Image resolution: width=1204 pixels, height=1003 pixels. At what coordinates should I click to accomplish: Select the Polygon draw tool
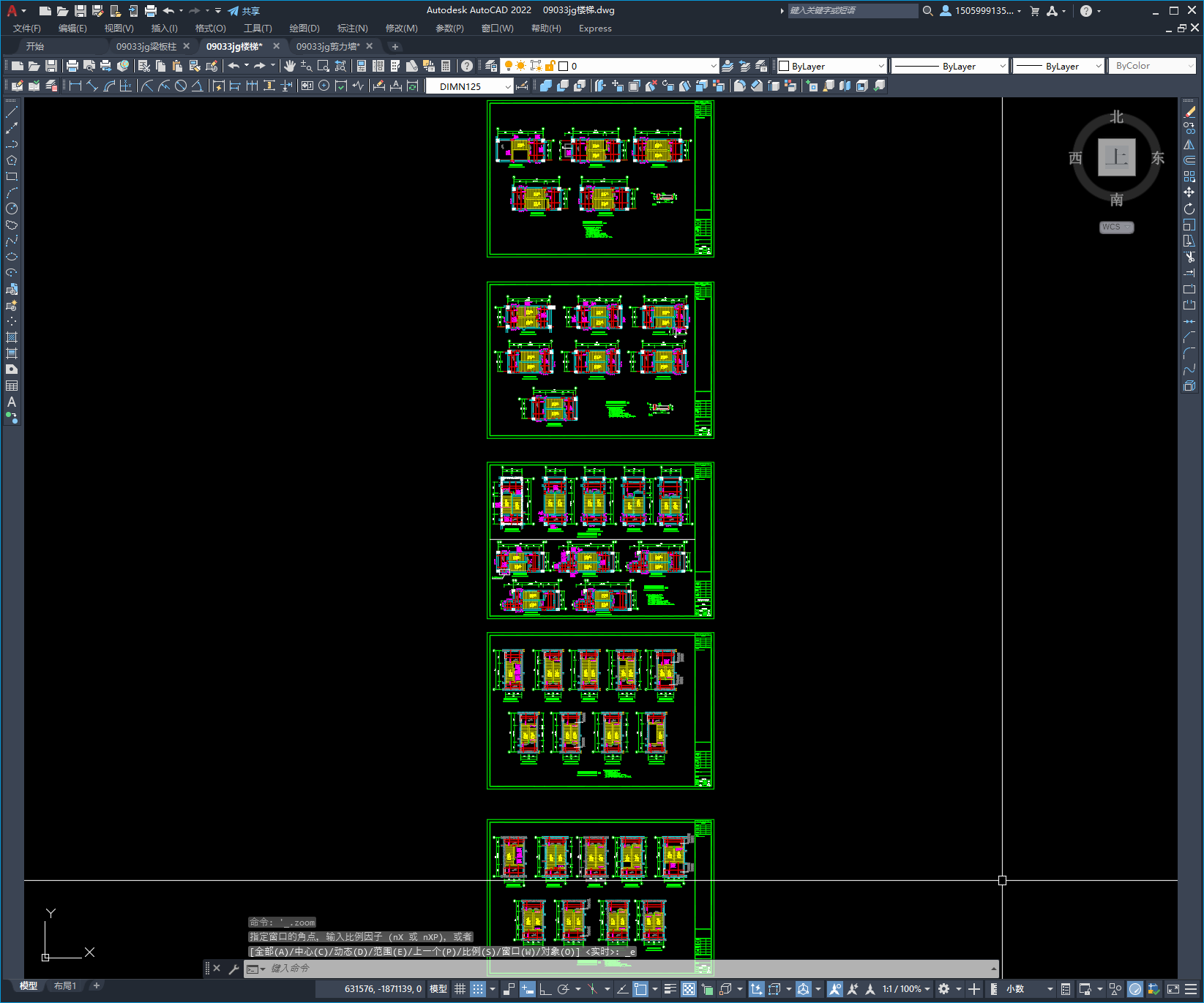click(12, 160)
